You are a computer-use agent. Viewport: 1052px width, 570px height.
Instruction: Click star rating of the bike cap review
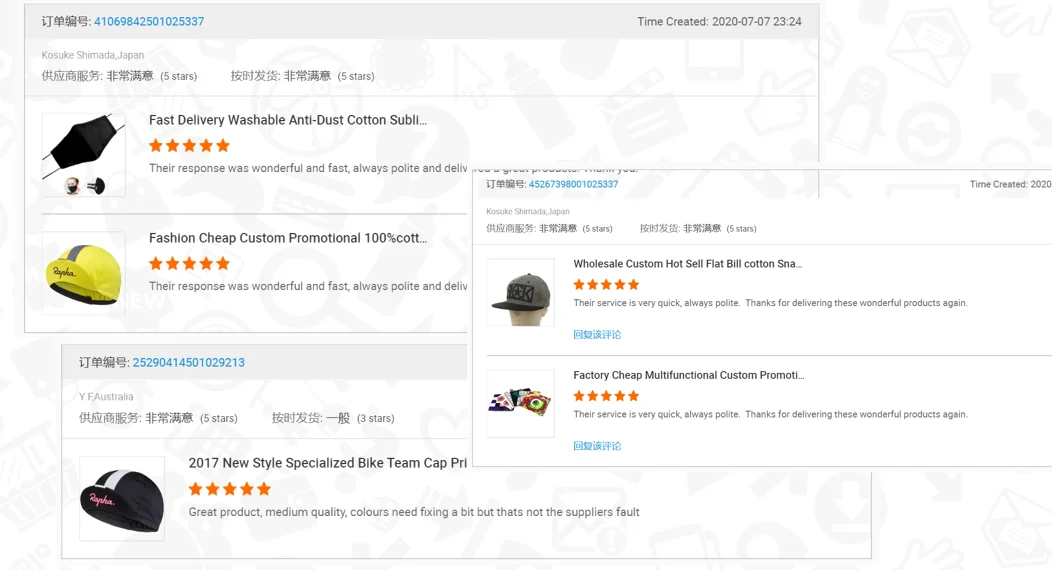click(230, 489)
